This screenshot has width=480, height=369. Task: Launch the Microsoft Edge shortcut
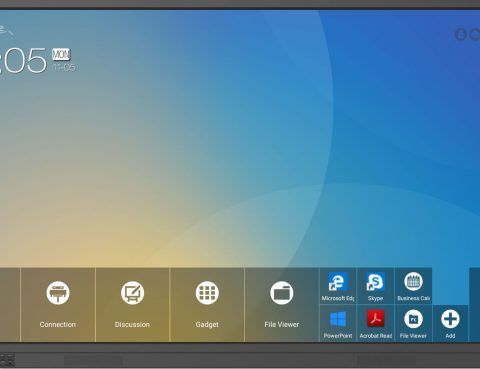[x=338, y=286]
